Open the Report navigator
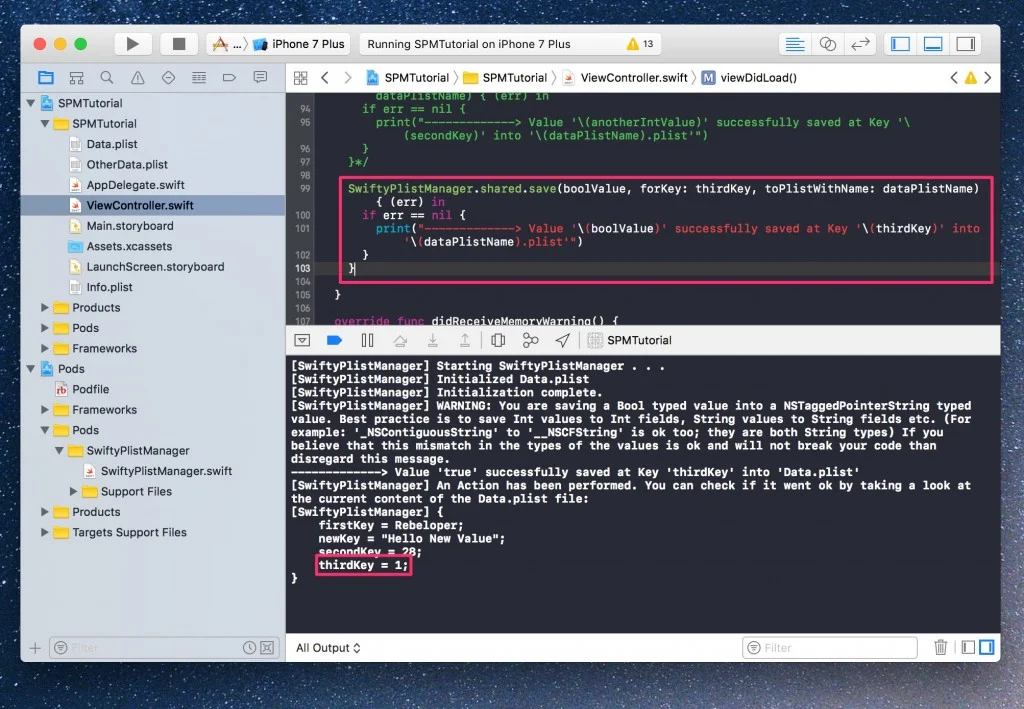 pos(260,78)
